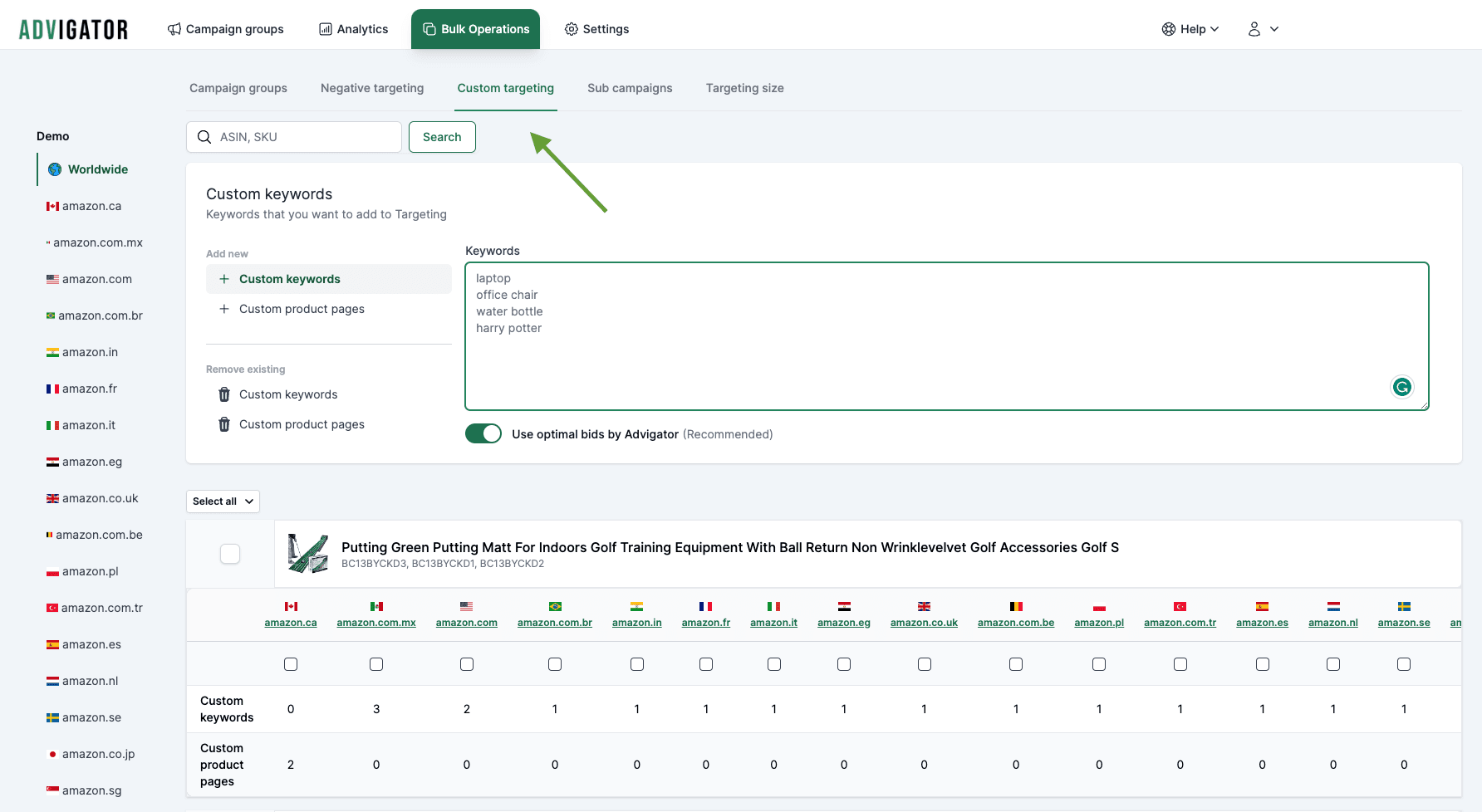Check the amazon.co.uk column checkbox

(x=925, y=664)
